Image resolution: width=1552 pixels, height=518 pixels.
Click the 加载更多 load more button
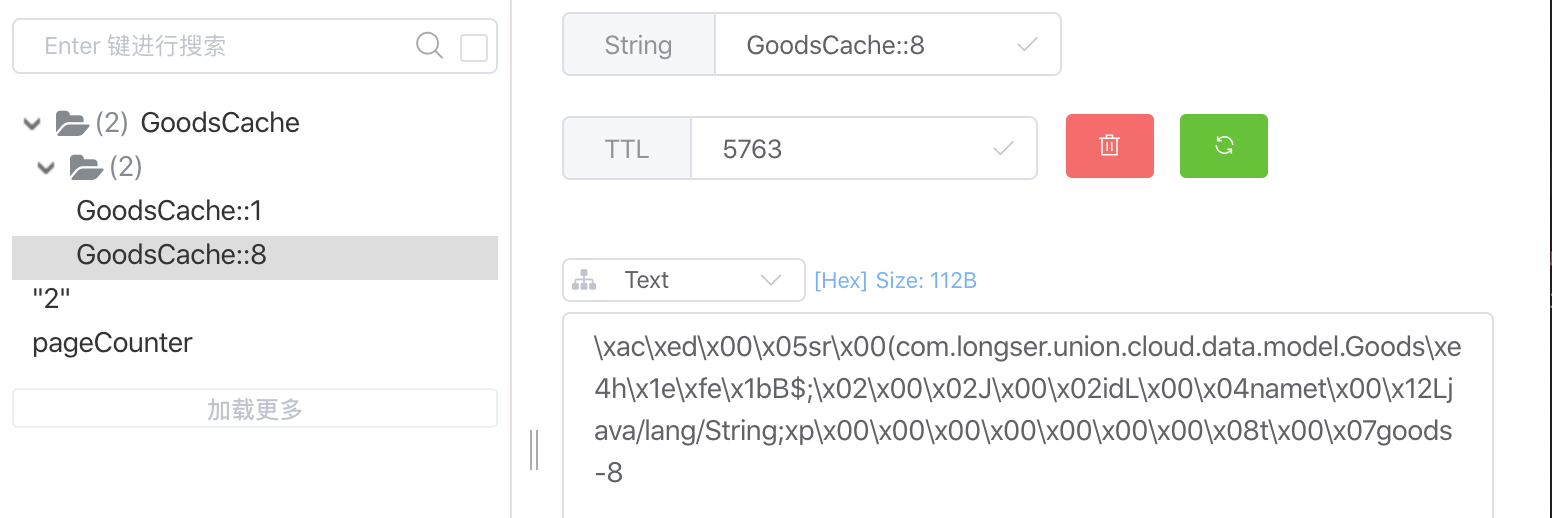coord(254,409)
